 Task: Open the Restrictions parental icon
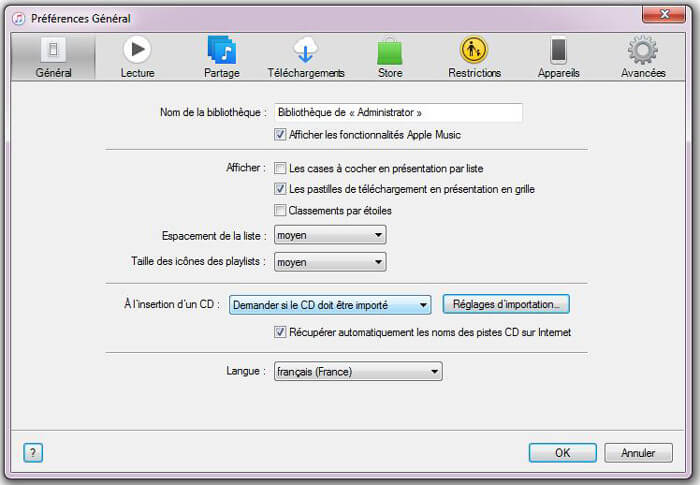pos(474,50)
